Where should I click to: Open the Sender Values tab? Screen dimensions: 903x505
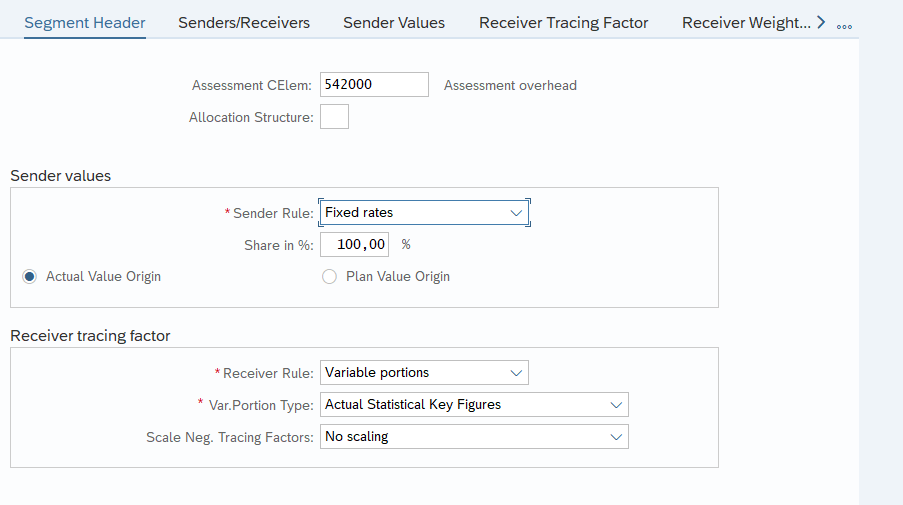pyautogui.click(x=394, y=22)
